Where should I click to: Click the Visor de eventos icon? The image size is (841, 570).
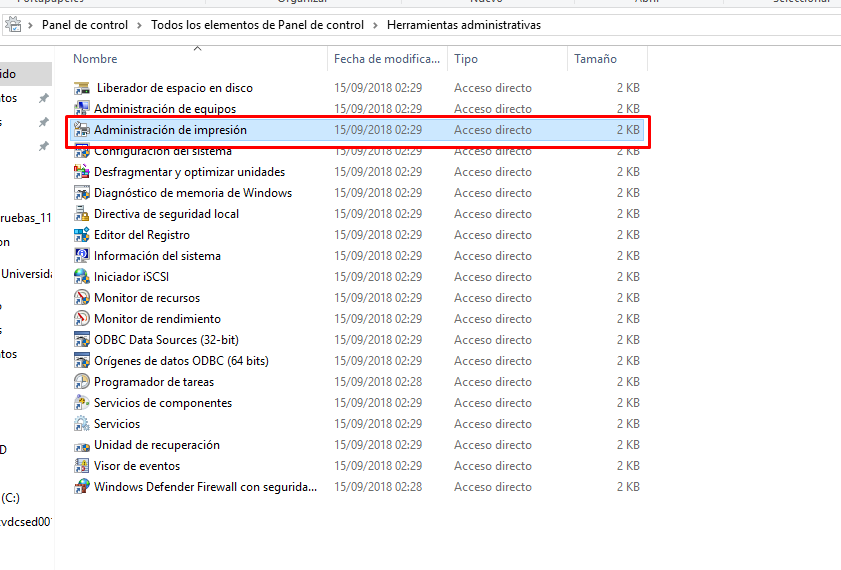82,466
